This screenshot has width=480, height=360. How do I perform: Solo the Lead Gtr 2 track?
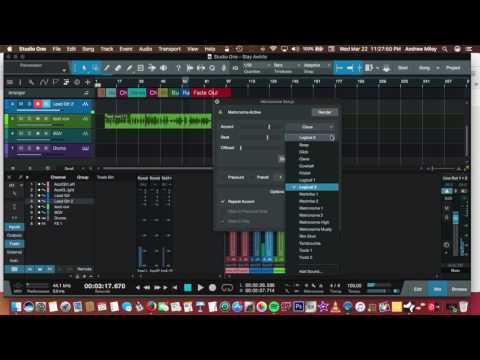coord(29,104)
